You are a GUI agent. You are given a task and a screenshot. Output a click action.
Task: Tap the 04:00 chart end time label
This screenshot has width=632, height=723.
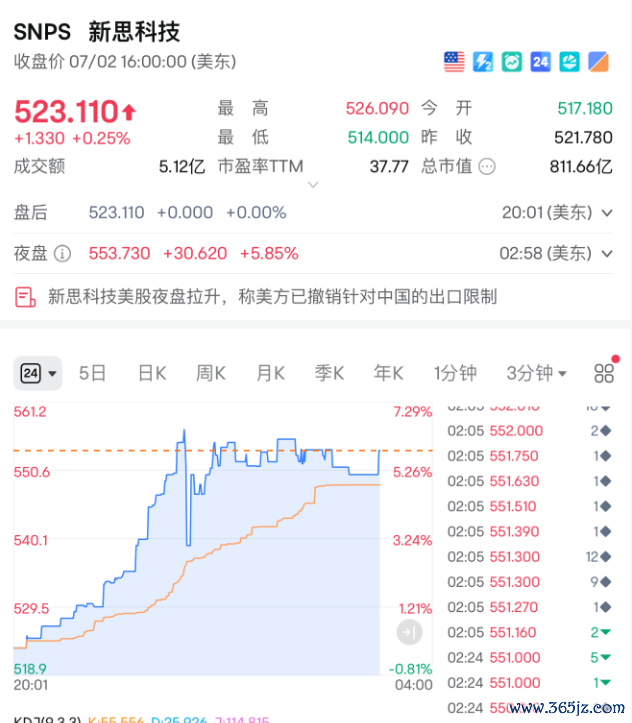pyautogui.click(x=413, y=685)
